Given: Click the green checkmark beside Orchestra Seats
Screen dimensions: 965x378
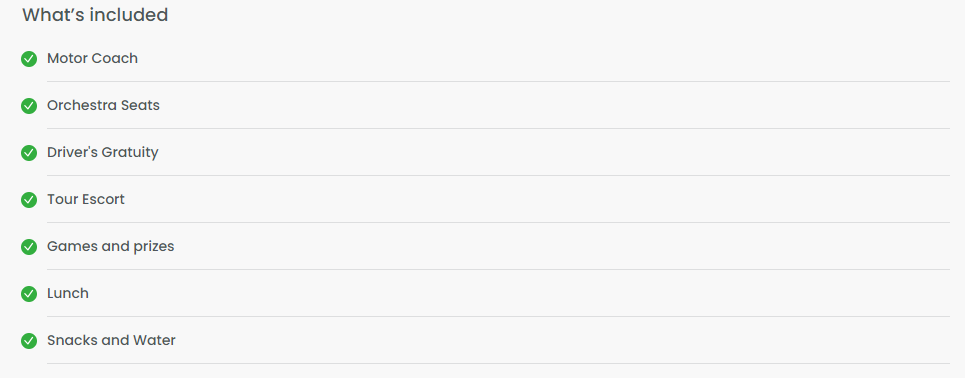Looking at the screenshot, I should tap(29, 106).
